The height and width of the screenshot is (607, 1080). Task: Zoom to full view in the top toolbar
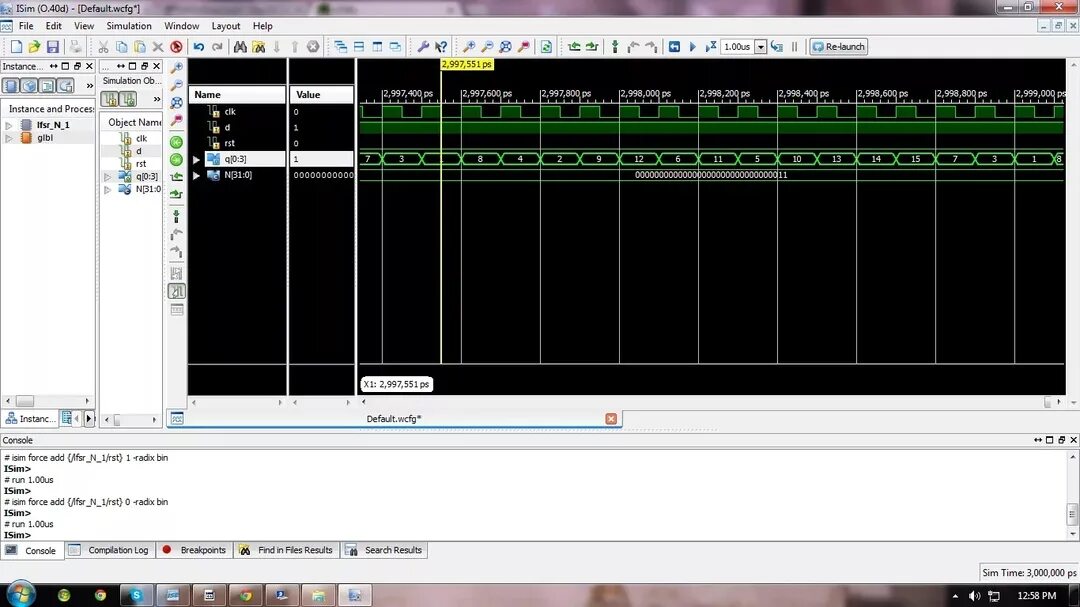click(506, 47)
